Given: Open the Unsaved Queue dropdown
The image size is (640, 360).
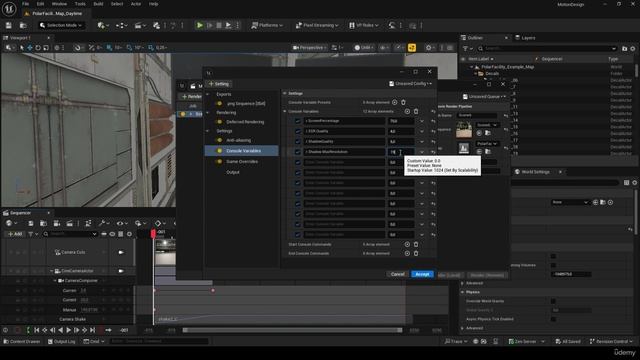Looking at the screenshot, I should tap(484, 97).
